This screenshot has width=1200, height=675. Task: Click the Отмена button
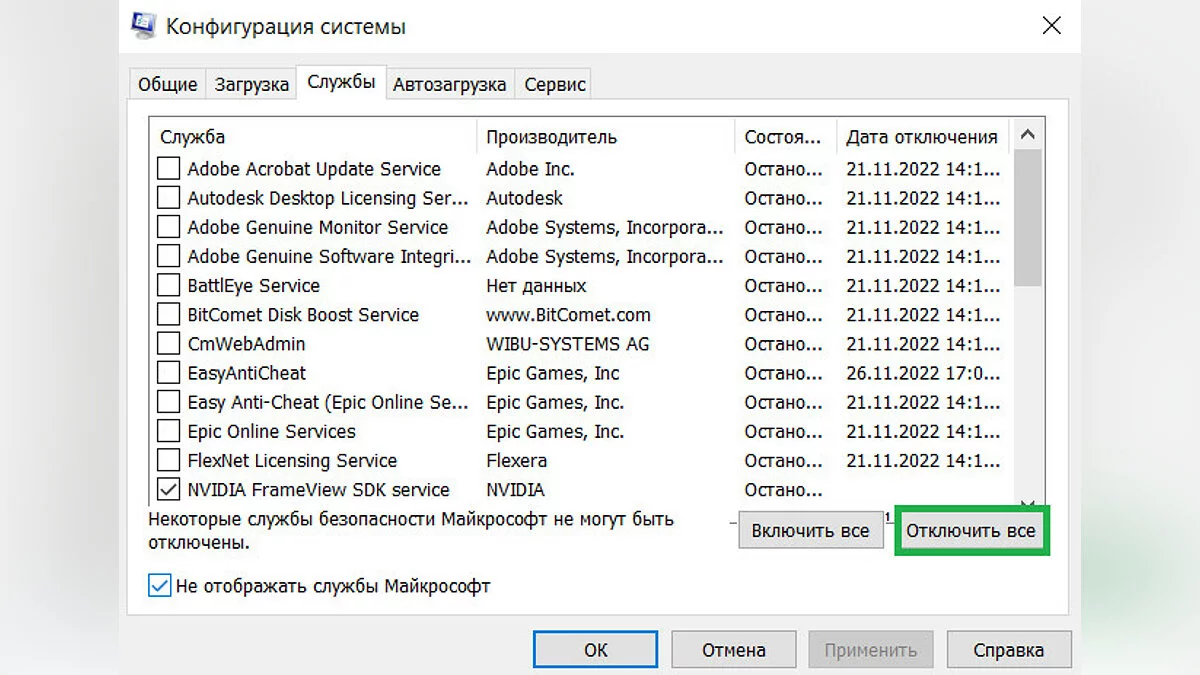(733, 650)
